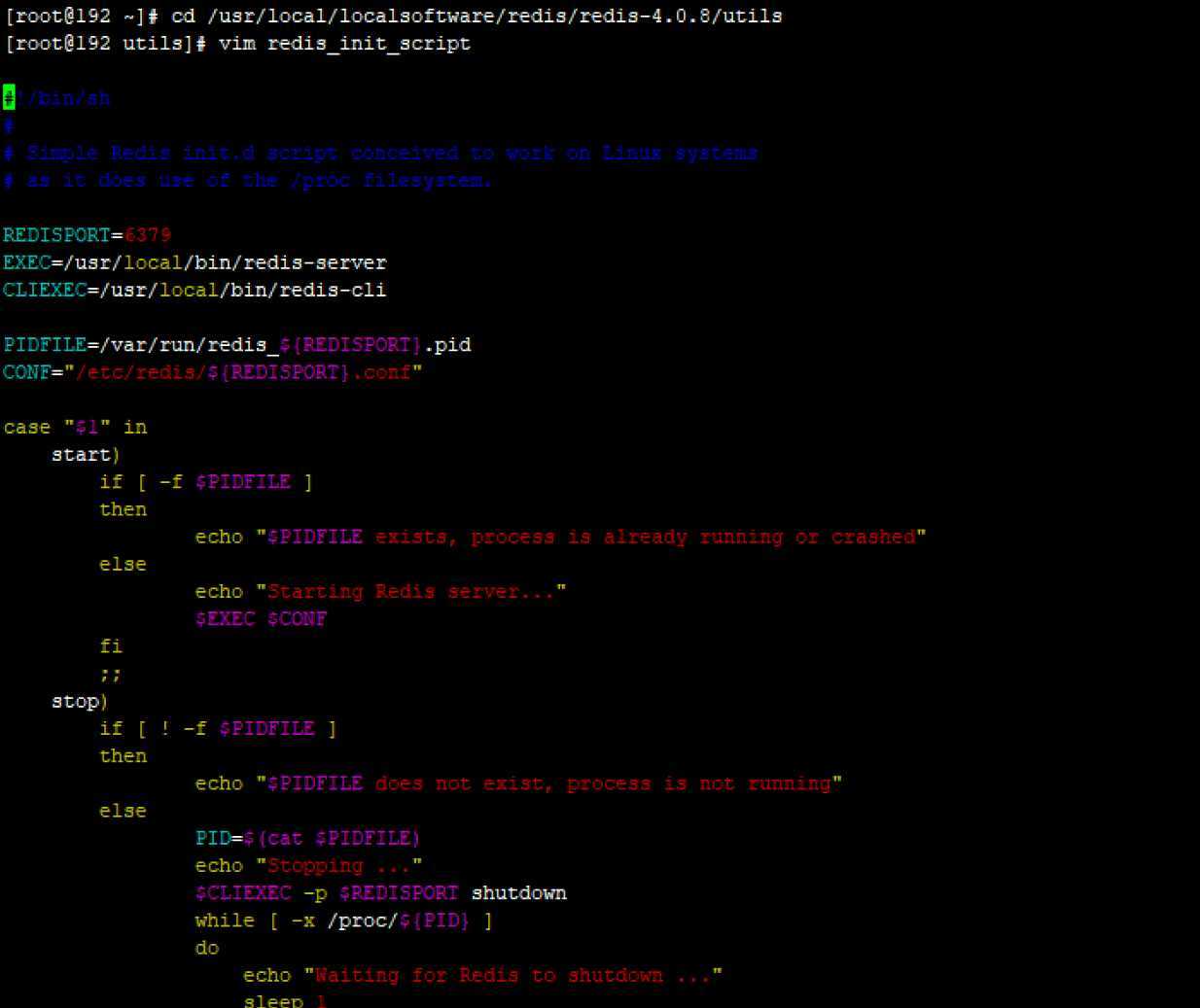
Task: Click the PIDFILE=/var/run/redis_${REDISPORT}.pid line
Action: 236,345
